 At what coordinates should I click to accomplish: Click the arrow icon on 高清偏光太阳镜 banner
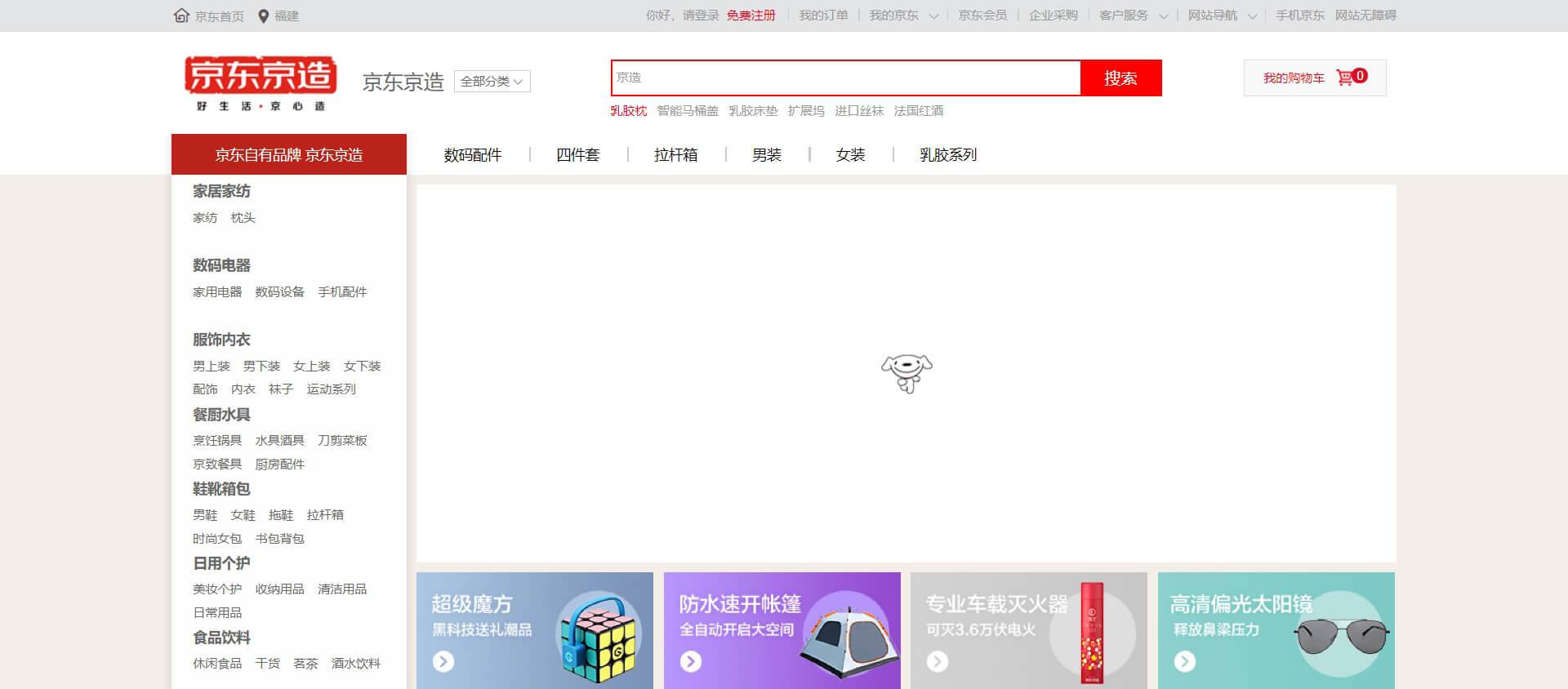[1185, 661]
